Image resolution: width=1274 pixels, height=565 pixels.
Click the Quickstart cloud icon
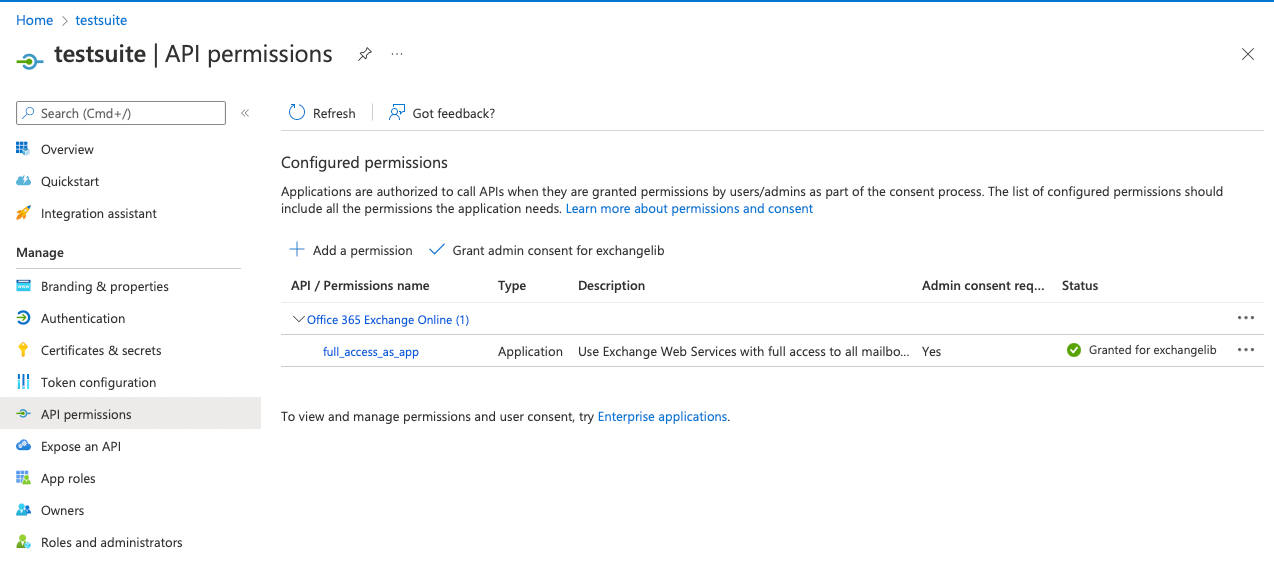[23, 181]
